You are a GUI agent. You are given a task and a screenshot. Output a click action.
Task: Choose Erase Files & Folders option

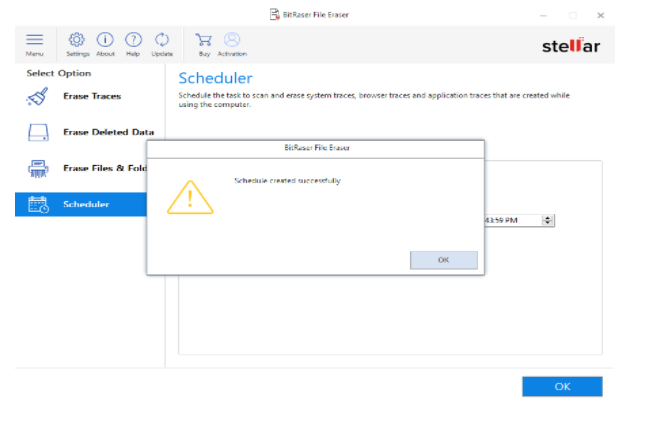pos(105,168)
